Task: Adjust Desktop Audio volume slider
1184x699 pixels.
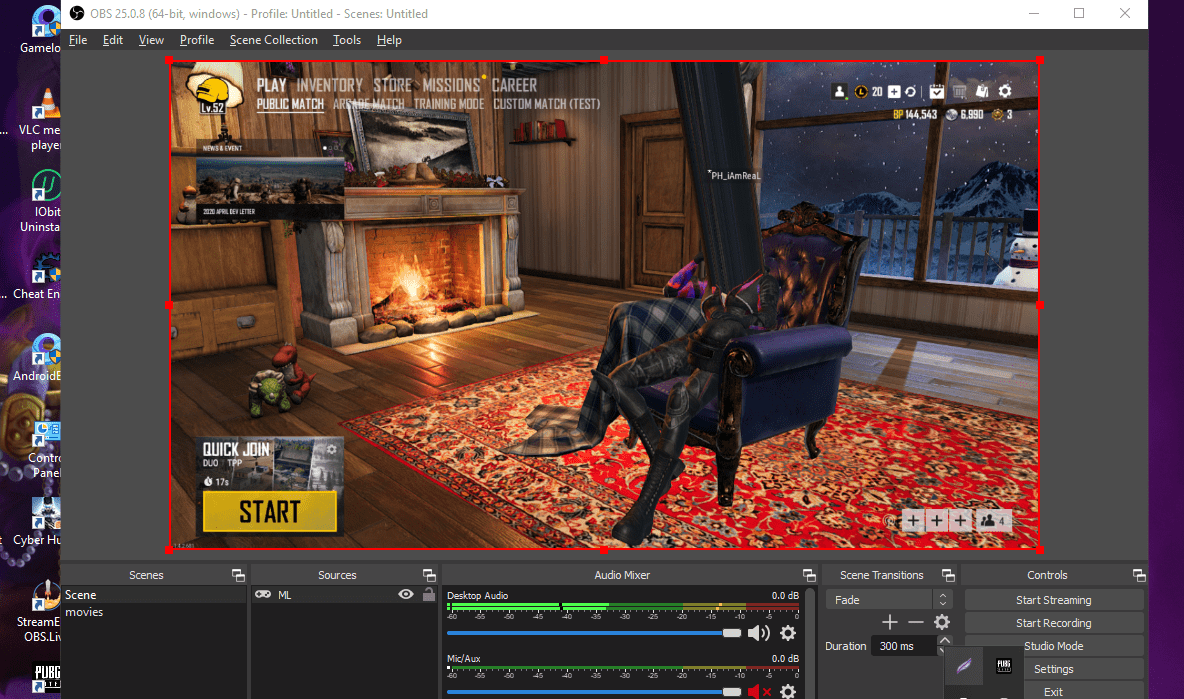Action: pos(594,633)
